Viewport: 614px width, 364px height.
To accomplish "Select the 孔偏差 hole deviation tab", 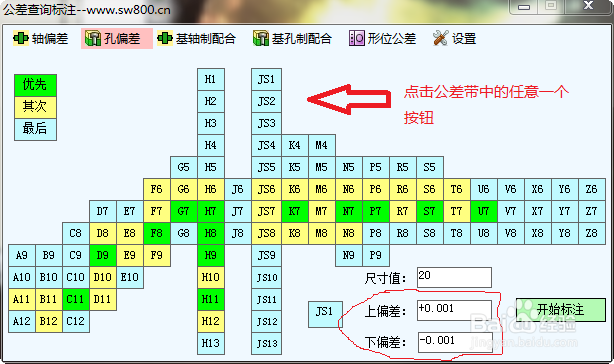I will point(117,39).
